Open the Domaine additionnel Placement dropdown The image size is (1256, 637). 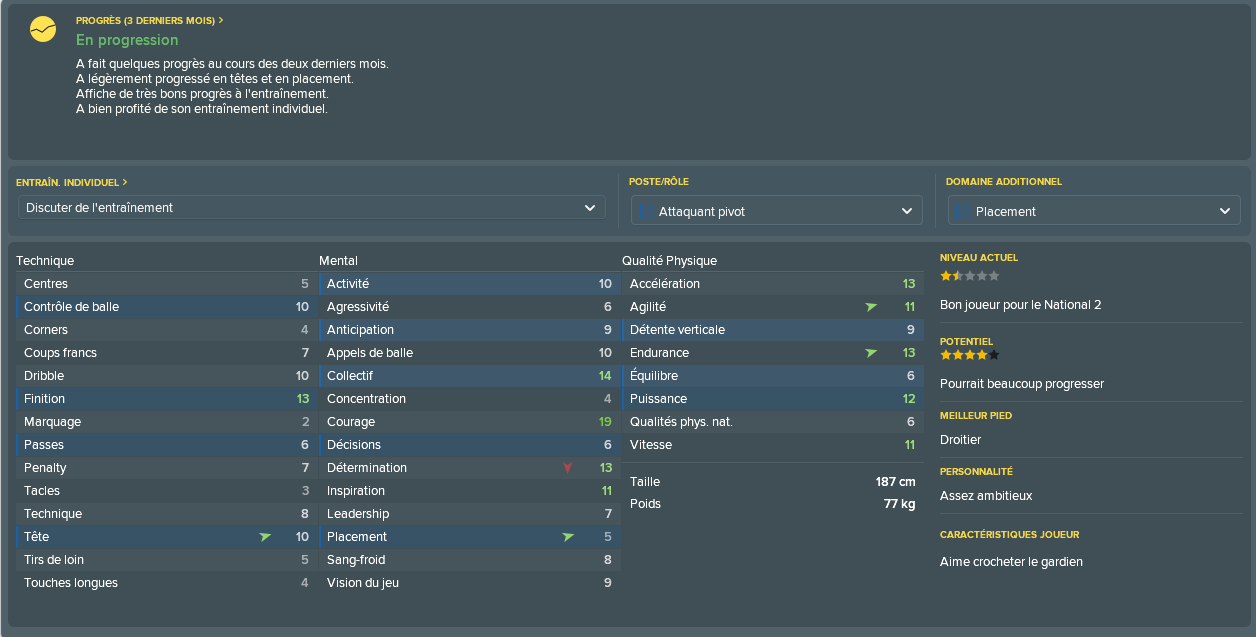point(1094,211)
